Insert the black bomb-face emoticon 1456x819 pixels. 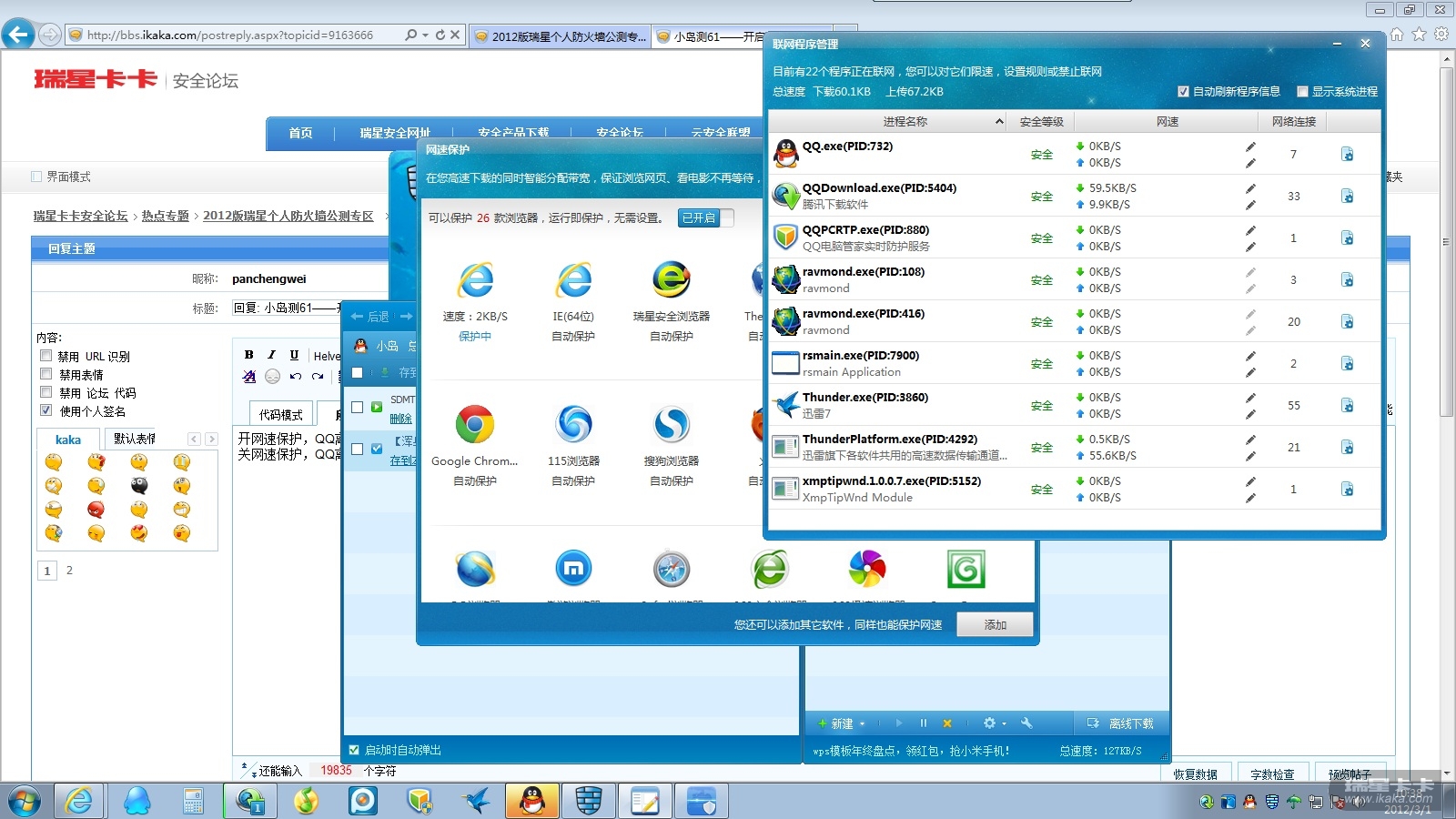139,486
